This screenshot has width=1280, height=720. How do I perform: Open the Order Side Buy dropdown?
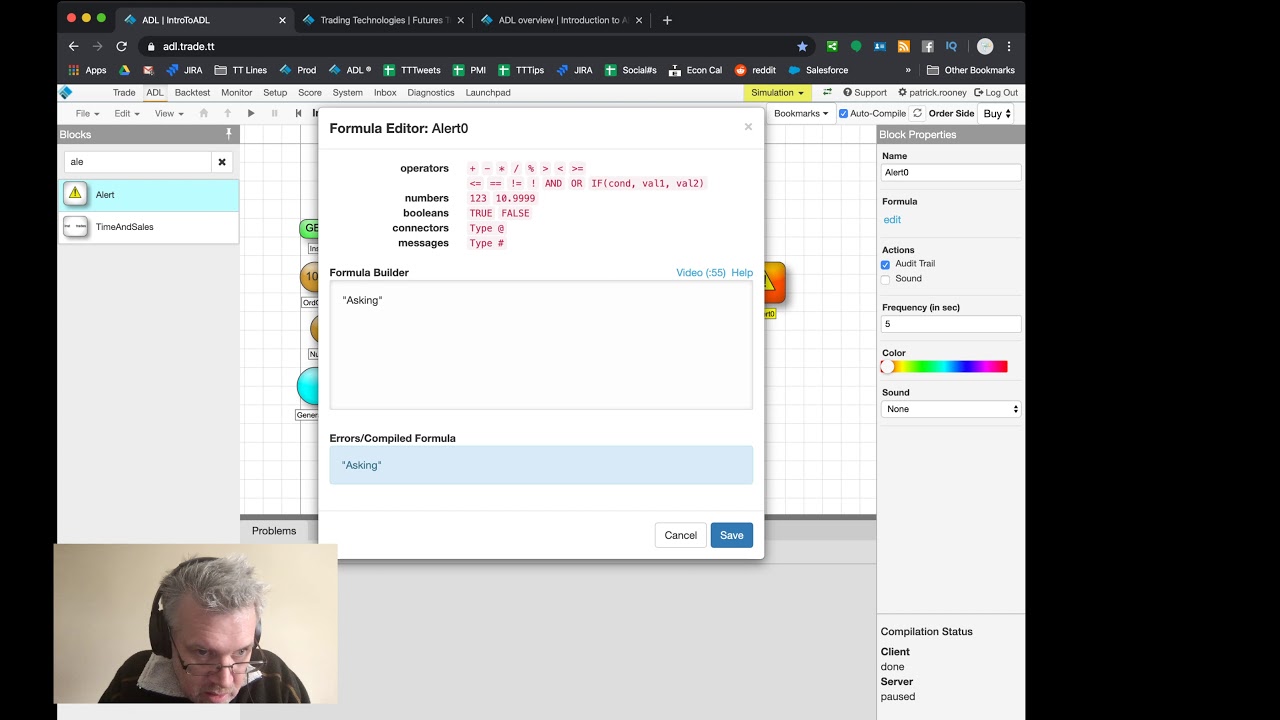(997, 114)
